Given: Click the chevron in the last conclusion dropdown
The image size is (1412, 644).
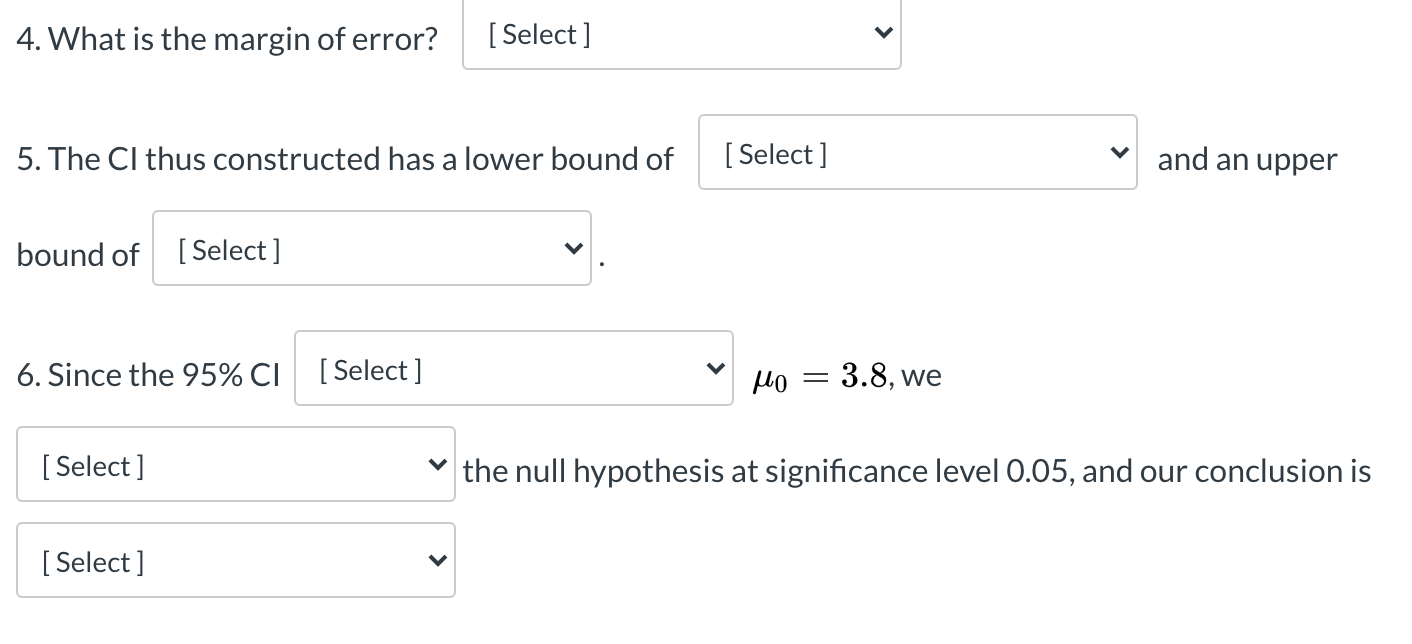Looking at the screenshot, I should 435,561.
